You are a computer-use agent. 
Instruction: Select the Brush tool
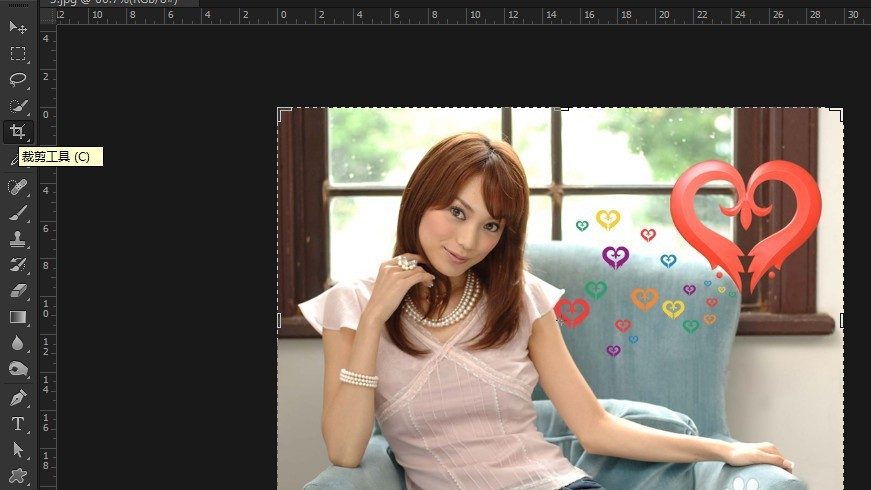click(18, 213)
